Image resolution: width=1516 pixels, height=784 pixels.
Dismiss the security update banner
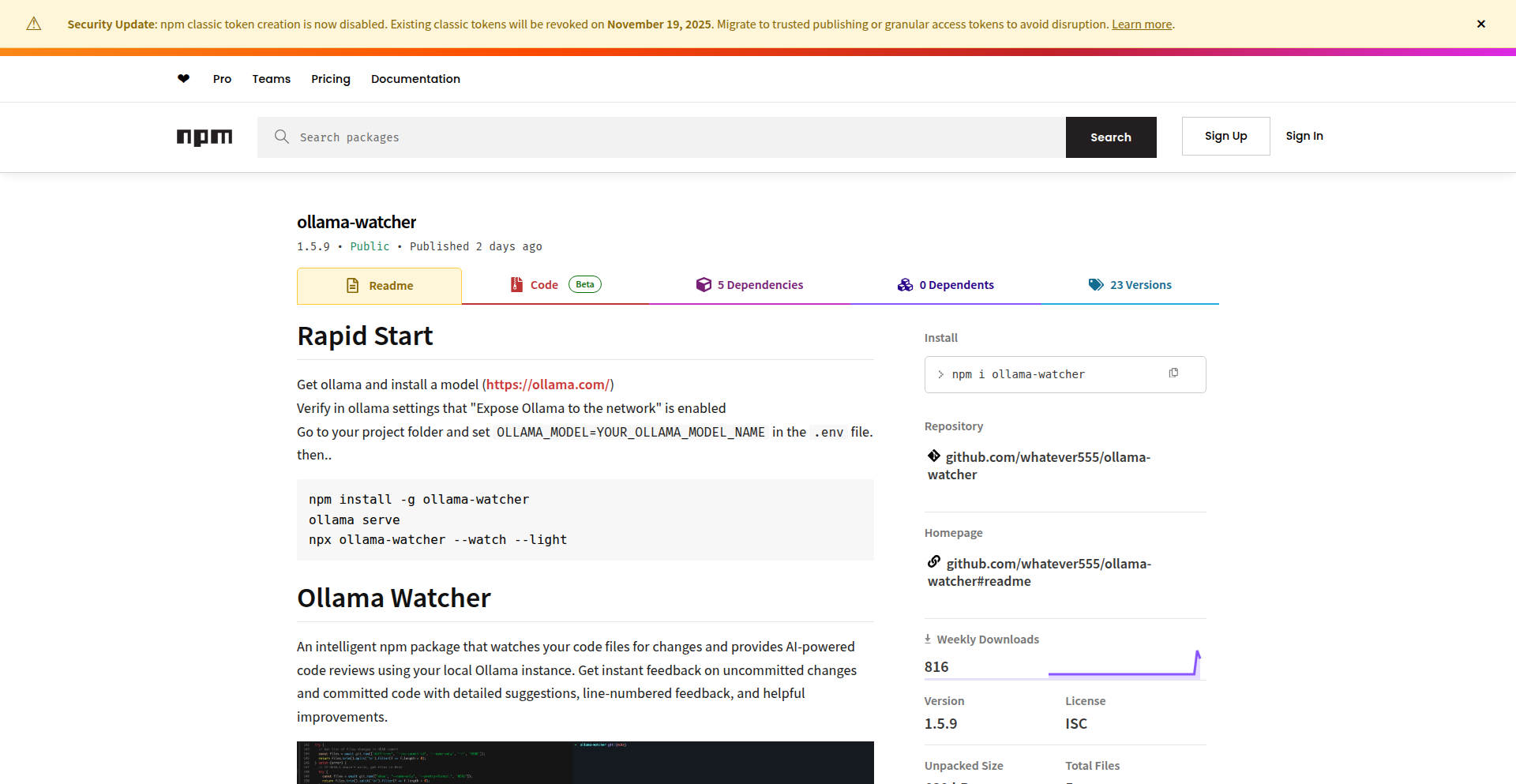(1481, 24)
